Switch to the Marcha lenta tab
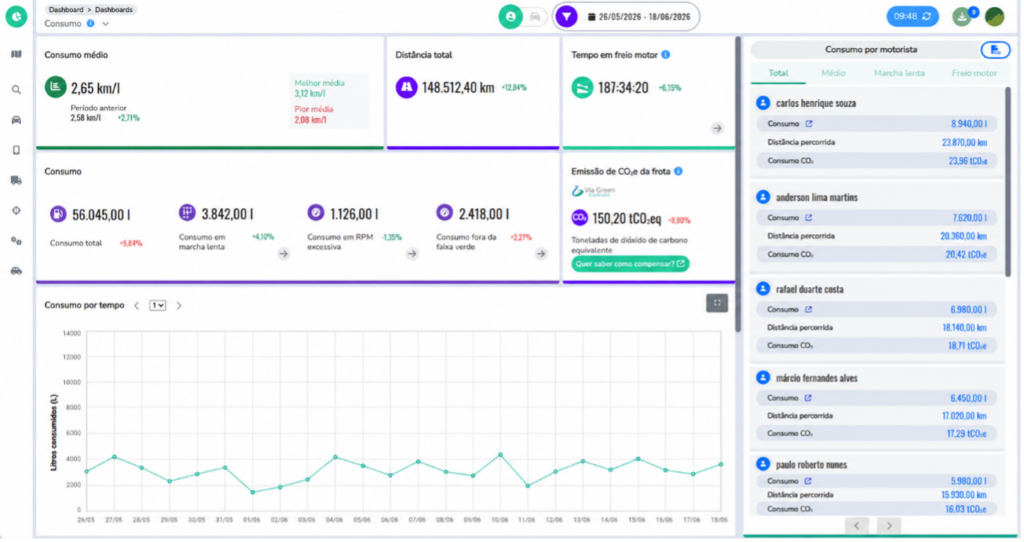Viewport: 1024px width, 542px height. tap(899, 73)
